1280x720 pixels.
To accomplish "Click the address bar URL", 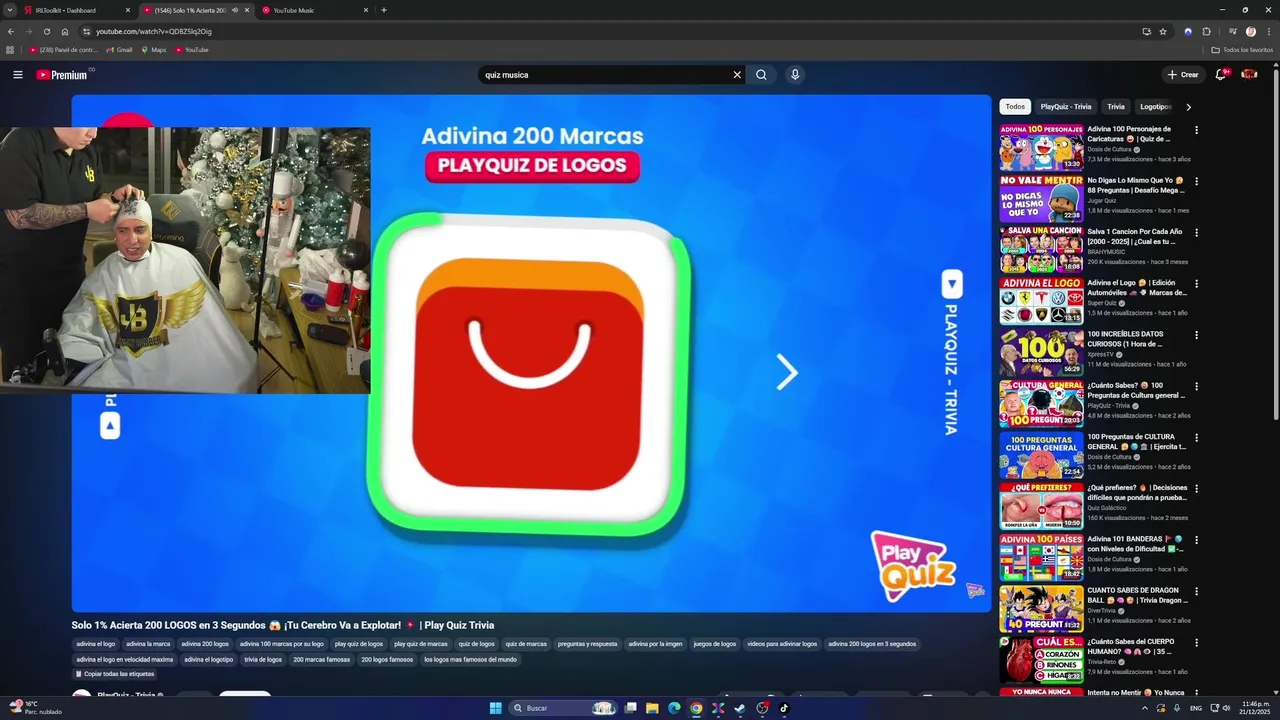I will click(154, 31).
